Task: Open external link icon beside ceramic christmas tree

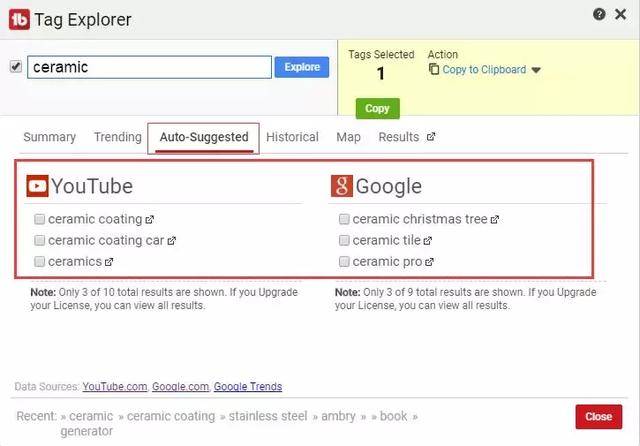Action: [x=495, y=220]
